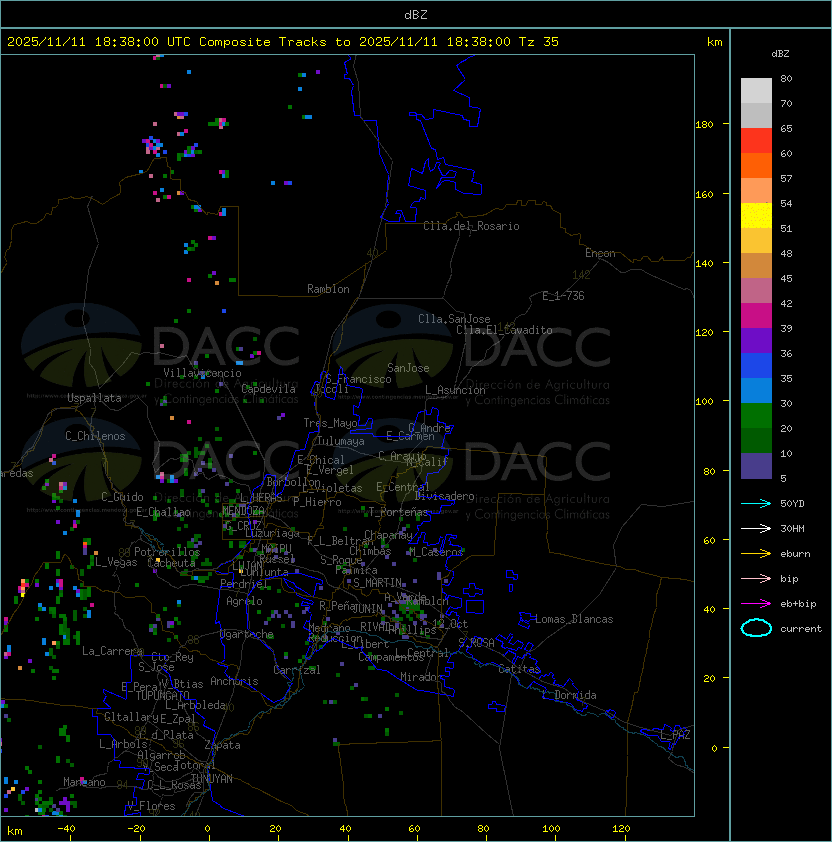Click the slate purple swatch at scale bottom
Screen dimensions: 832x842
(756, 466)
